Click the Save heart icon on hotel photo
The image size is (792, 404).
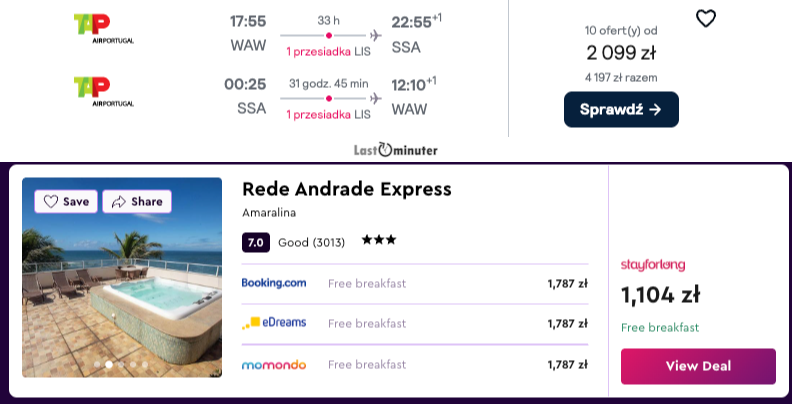pyautogui.click(x=51, y=201)
